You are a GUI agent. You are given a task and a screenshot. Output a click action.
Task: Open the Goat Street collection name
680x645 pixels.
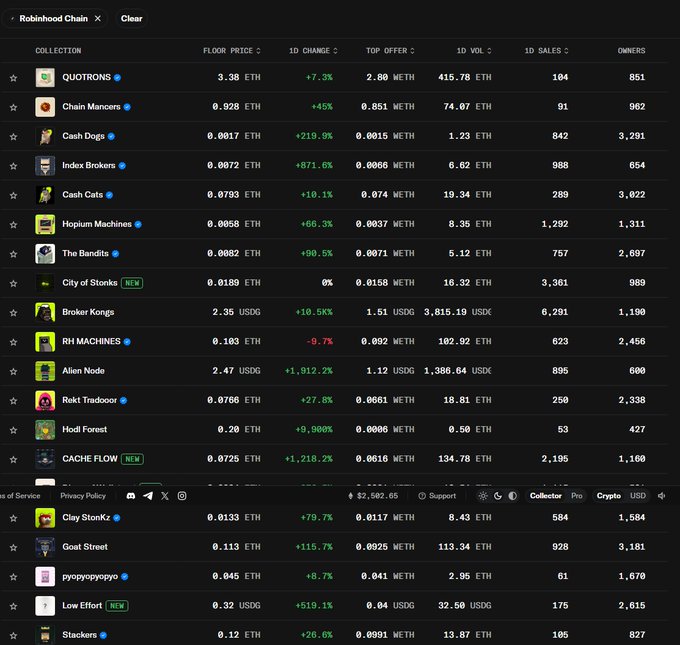tap(85, 547)
